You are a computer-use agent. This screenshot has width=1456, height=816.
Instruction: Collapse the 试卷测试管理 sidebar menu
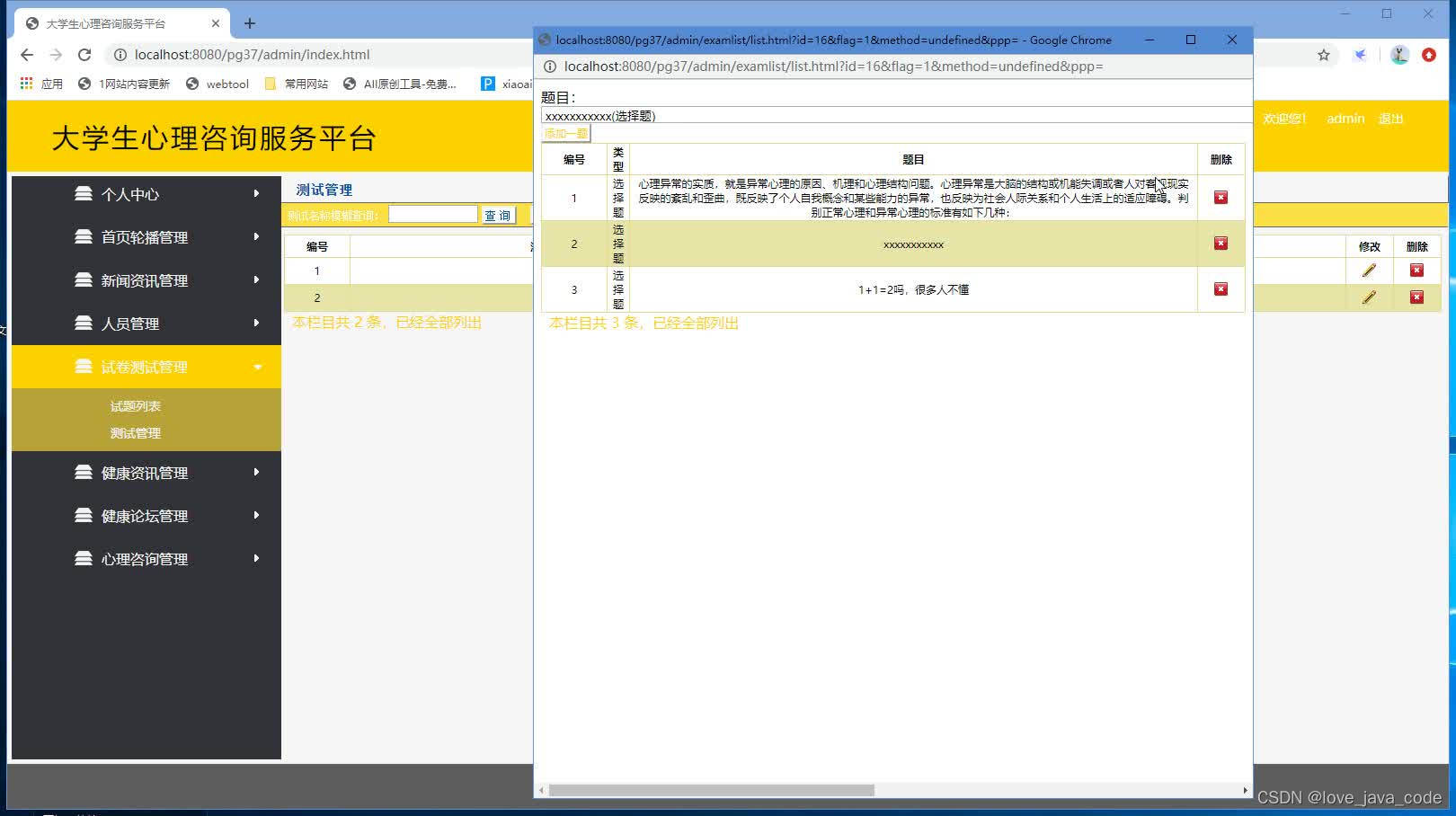(146, 367)
